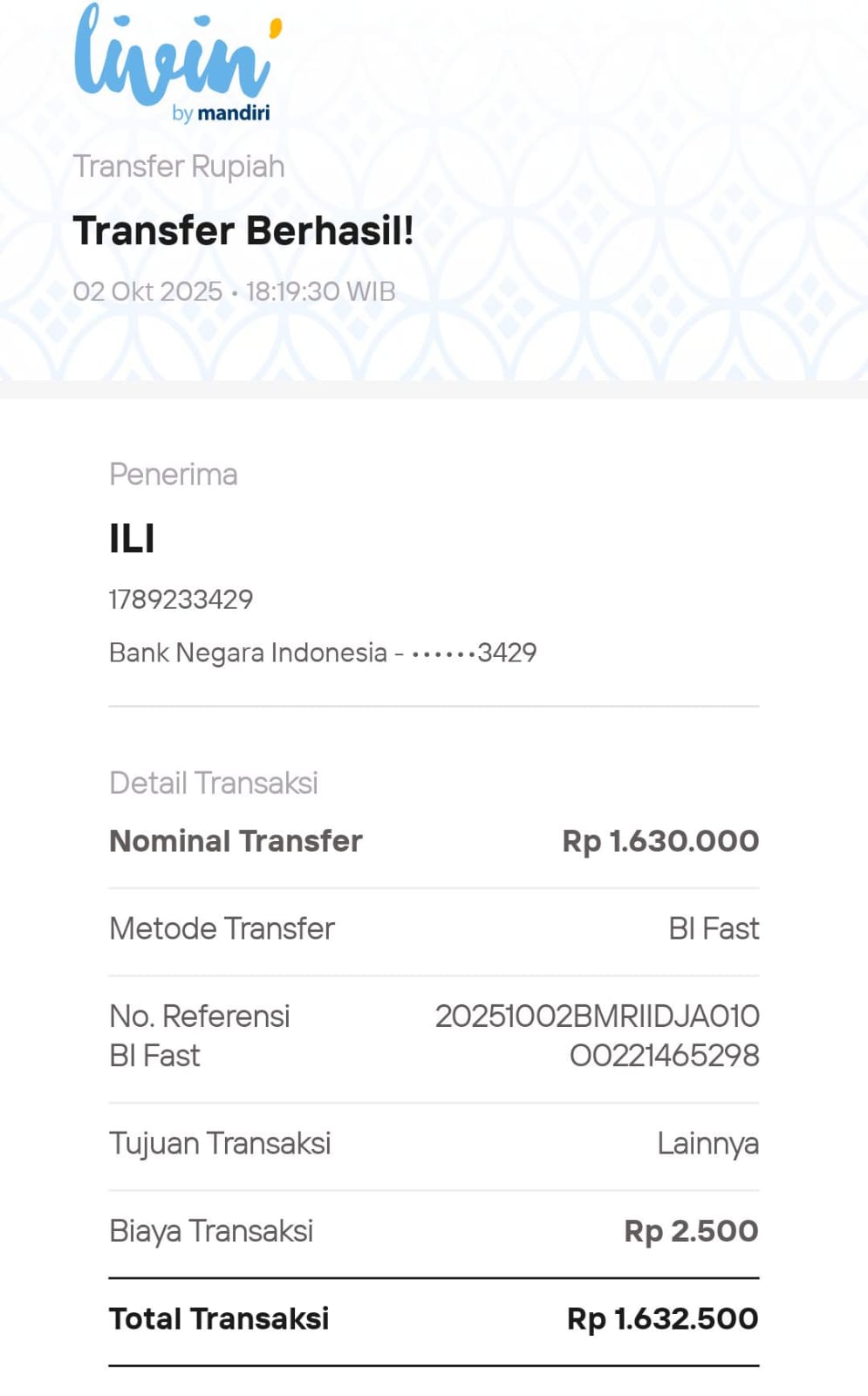868x1396 pixels.
Task: Click the transaction date and time
Action: (x=234, y=291)
